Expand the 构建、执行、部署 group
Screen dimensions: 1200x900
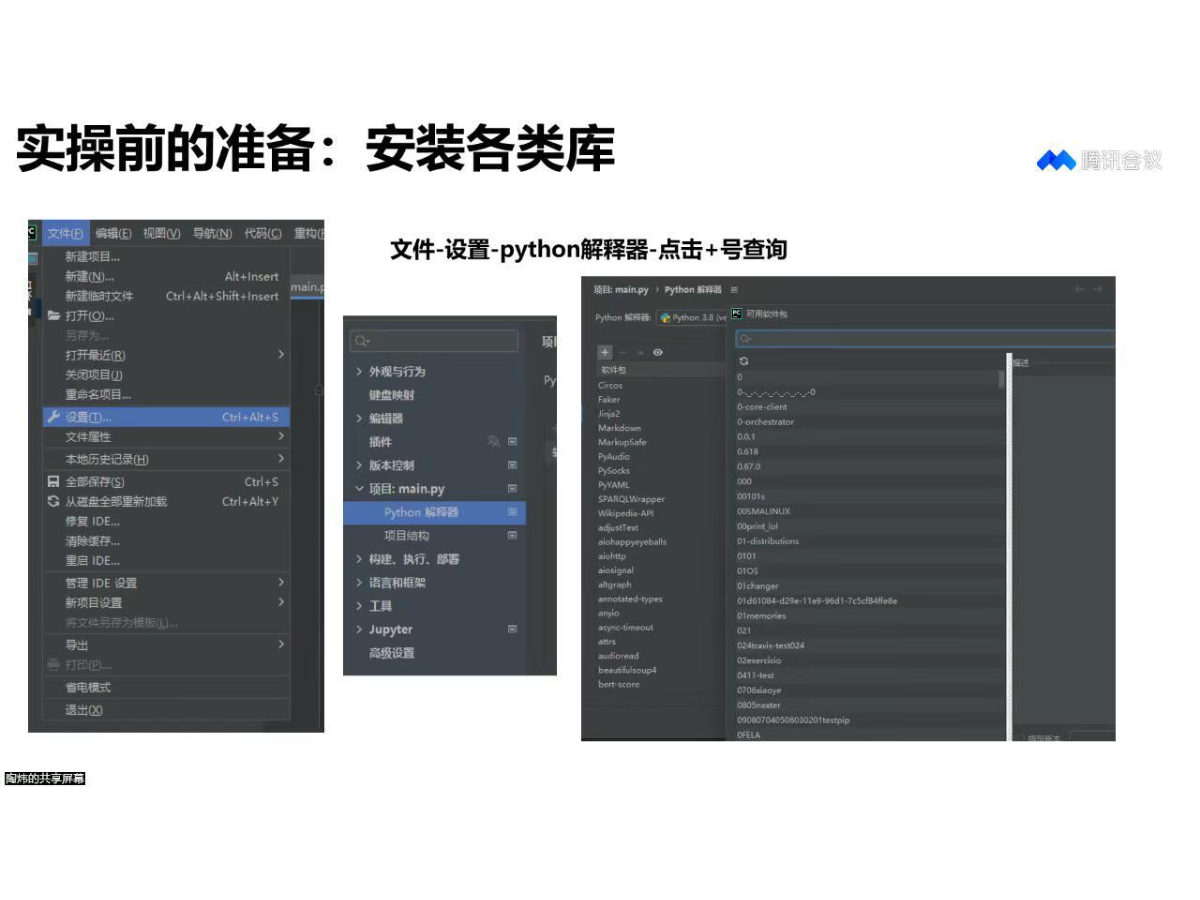[359, 559]
